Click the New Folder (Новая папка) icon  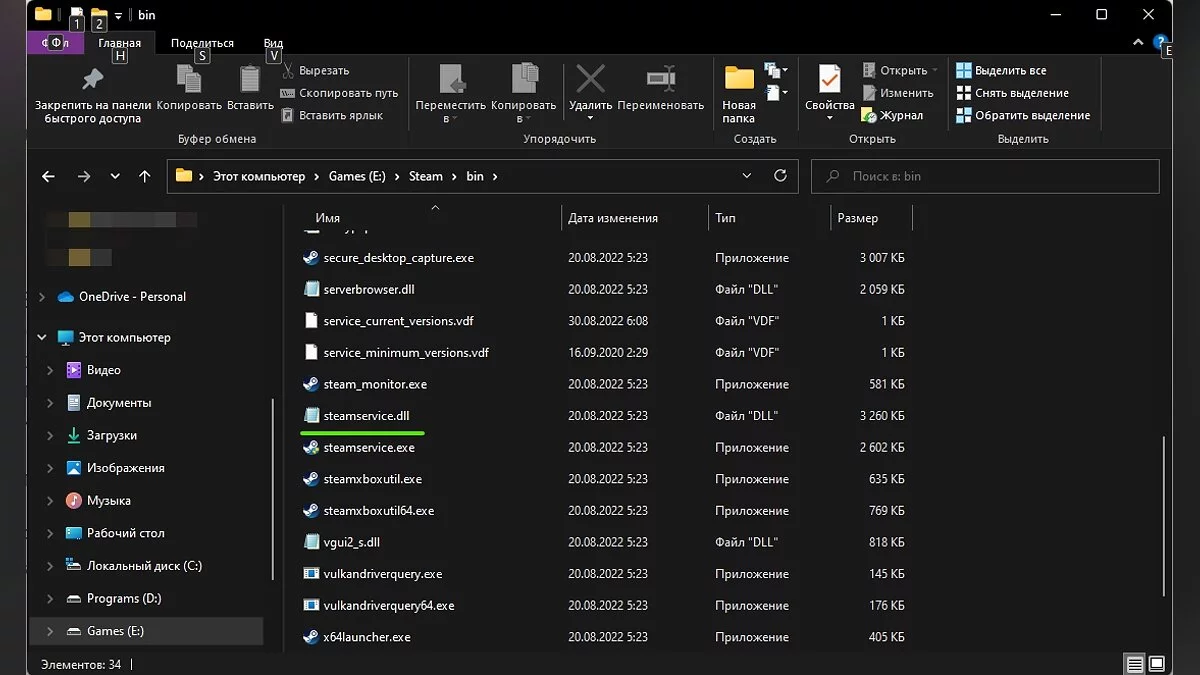[739, 79]
